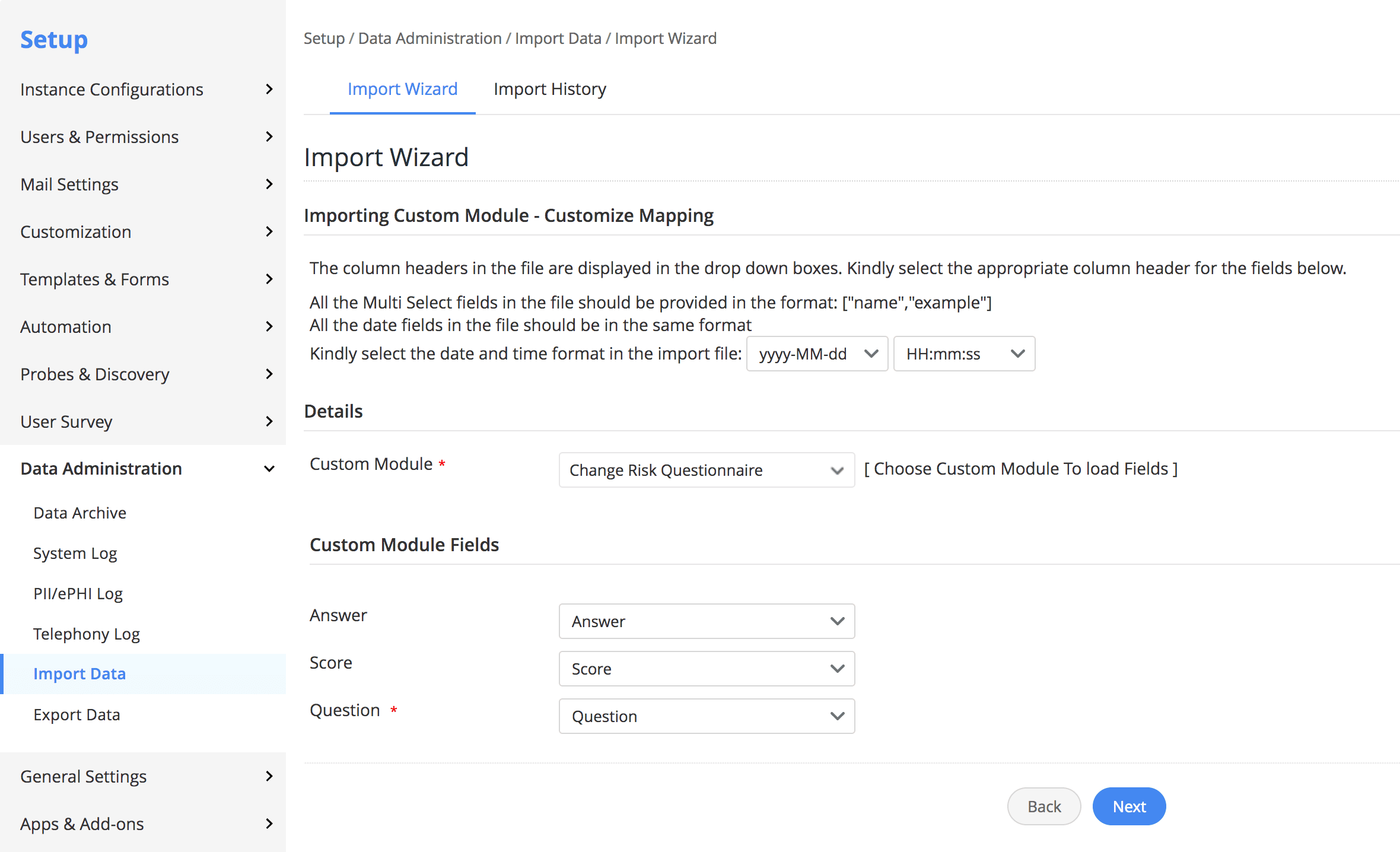Open the Question field mapping dropdown
The image size is (1400, 852).
tap(706, 716)
